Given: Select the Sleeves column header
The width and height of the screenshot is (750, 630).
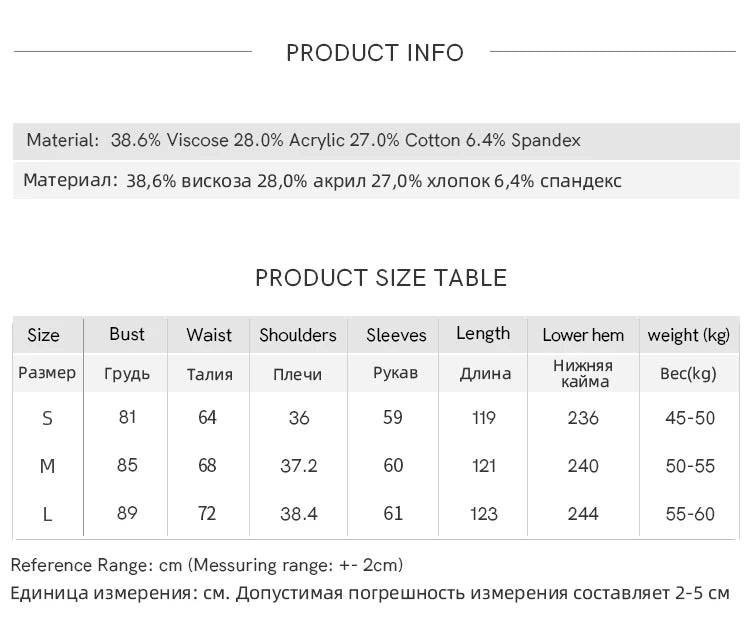Looking at the screenshot, I should click(396, 335).
